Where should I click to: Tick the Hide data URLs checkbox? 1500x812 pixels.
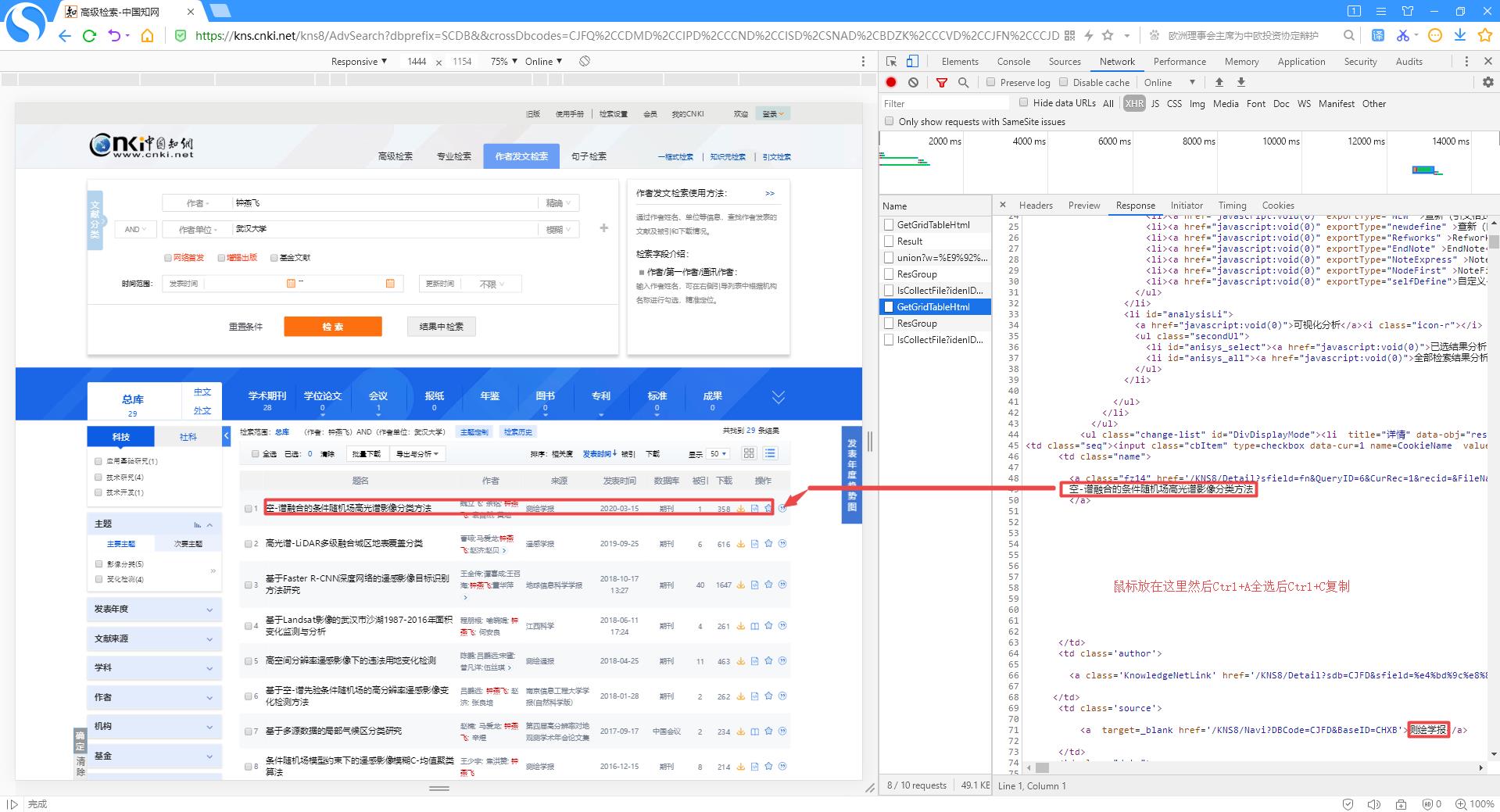click(x=1023, y=102)
